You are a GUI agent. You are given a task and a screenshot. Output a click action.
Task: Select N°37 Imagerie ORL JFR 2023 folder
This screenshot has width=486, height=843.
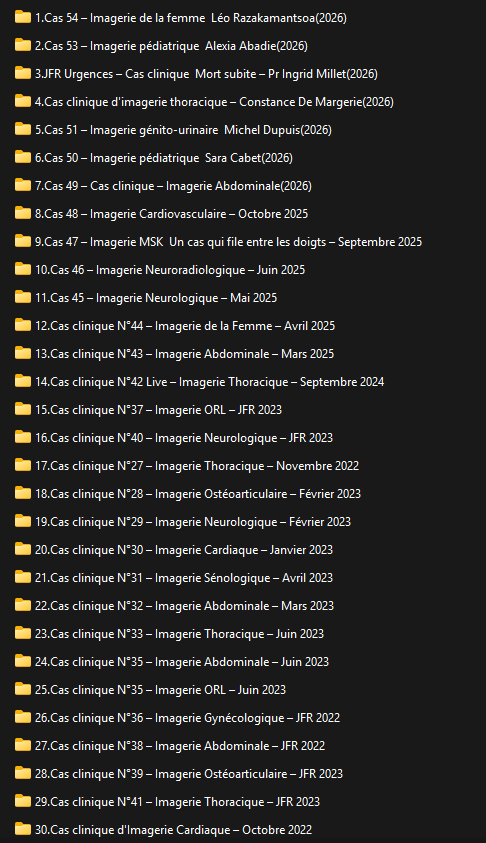point(159,409)
